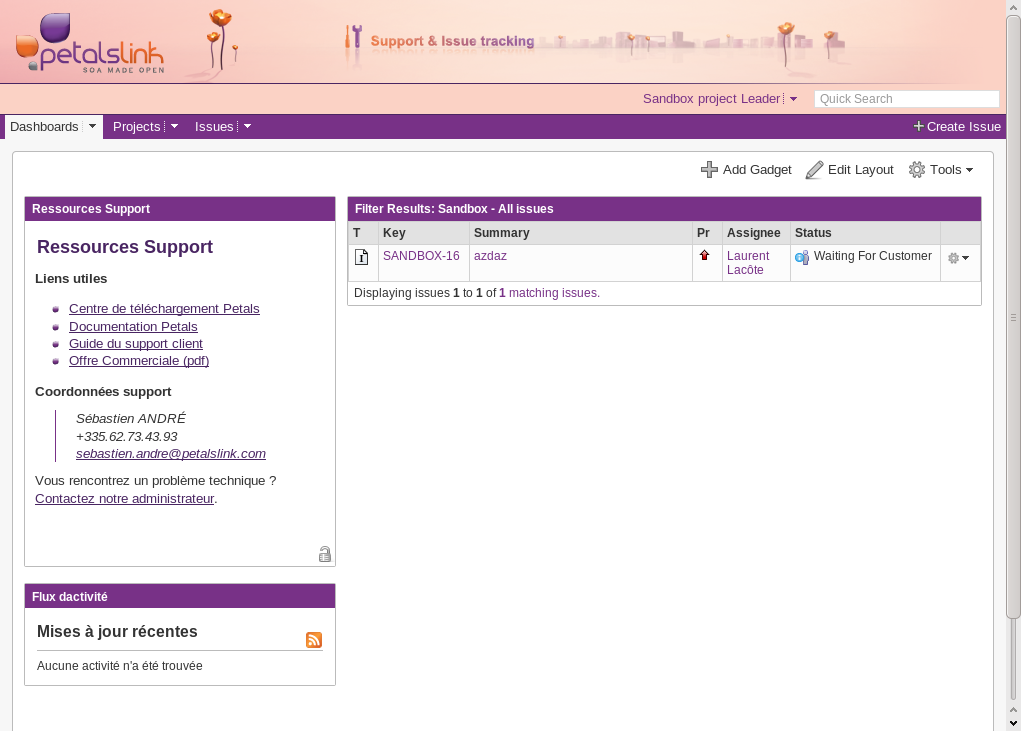The width and height of the screenshot is (1021, 731).
Task: Sort issues by the Summary column header
Action: [x=502, y=233]
